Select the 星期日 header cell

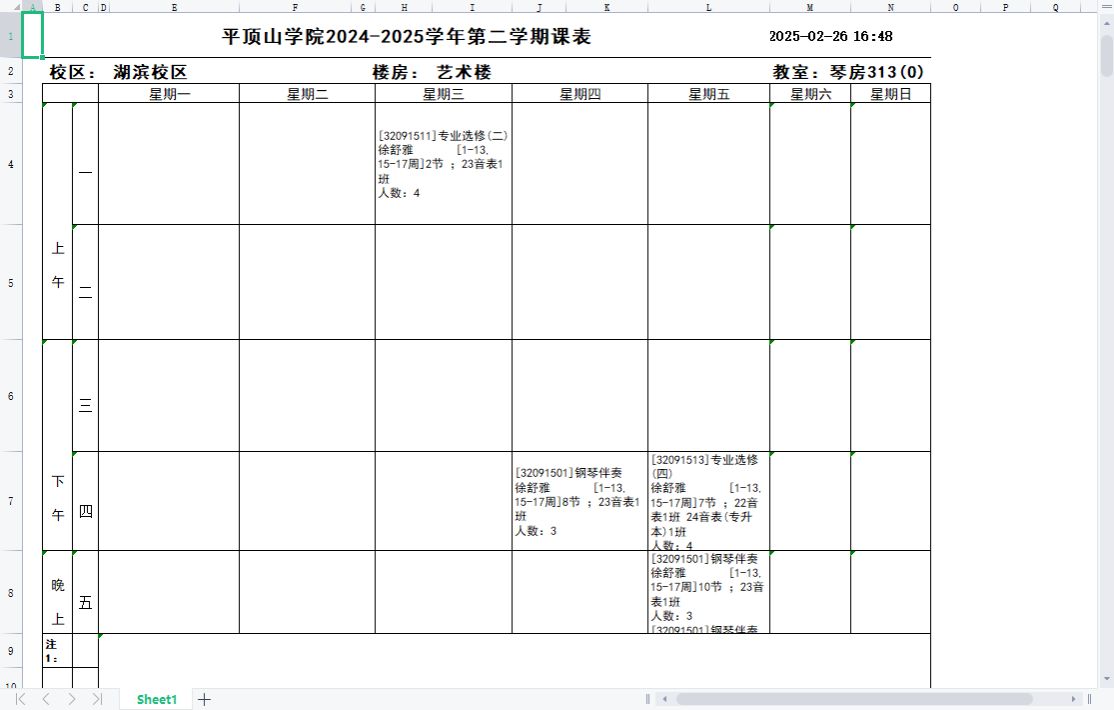(890, 94)
